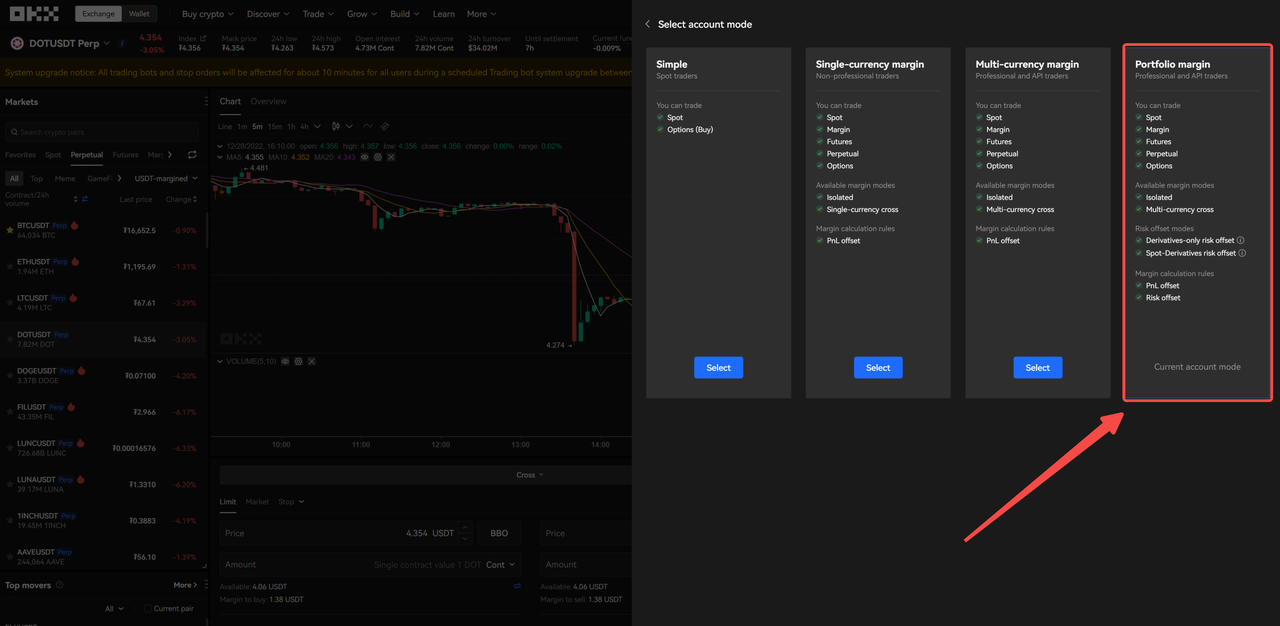
Task: Select the Multi-currency margin mode
Action: (x=1038, y=368)
